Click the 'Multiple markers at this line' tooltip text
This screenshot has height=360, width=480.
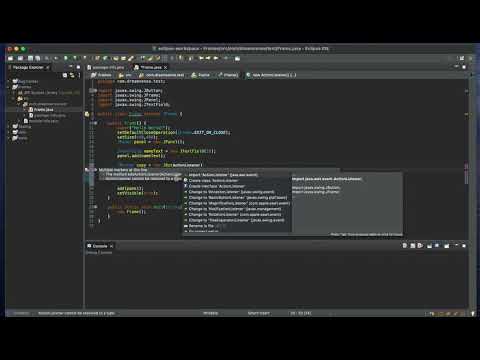point(123,170)
